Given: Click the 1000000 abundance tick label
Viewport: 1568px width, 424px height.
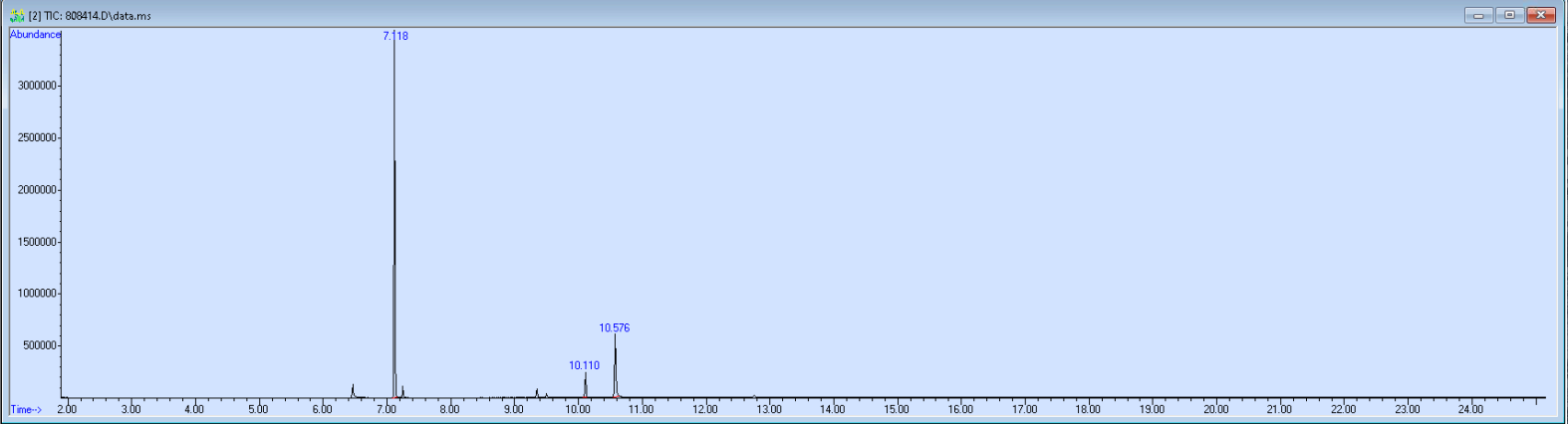Looking at the screenshot, I should pyautogui.click(x=37, y=294).
